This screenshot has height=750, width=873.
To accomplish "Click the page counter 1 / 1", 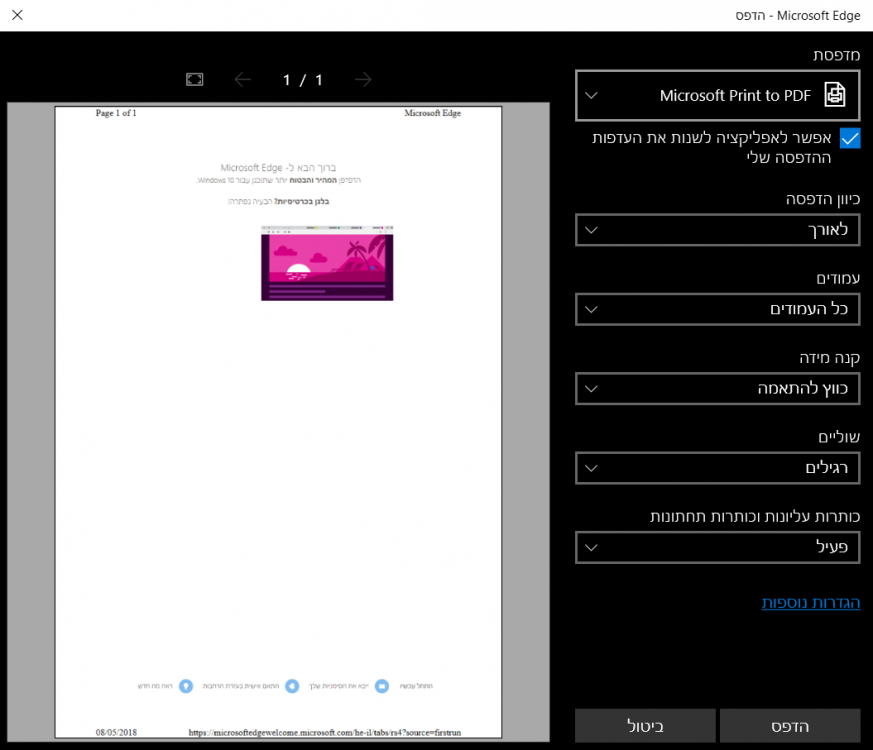I will 302,80.
